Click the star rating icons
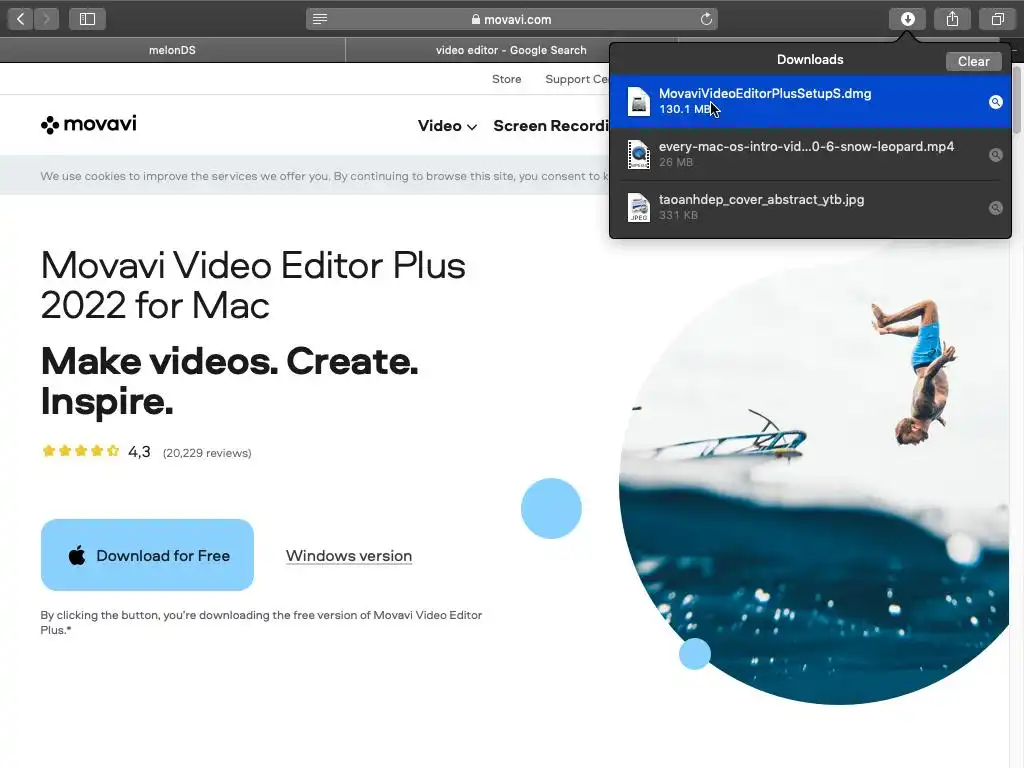Screen dimensions: 1024x768 (x=80, y=451)
